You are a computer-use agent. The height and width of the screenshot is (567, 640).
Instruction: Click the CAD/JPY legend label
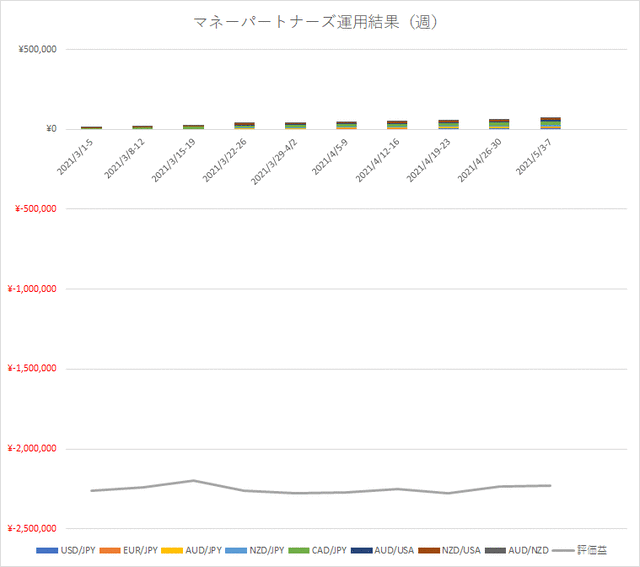pyautogui.click(x=329, y=551)
